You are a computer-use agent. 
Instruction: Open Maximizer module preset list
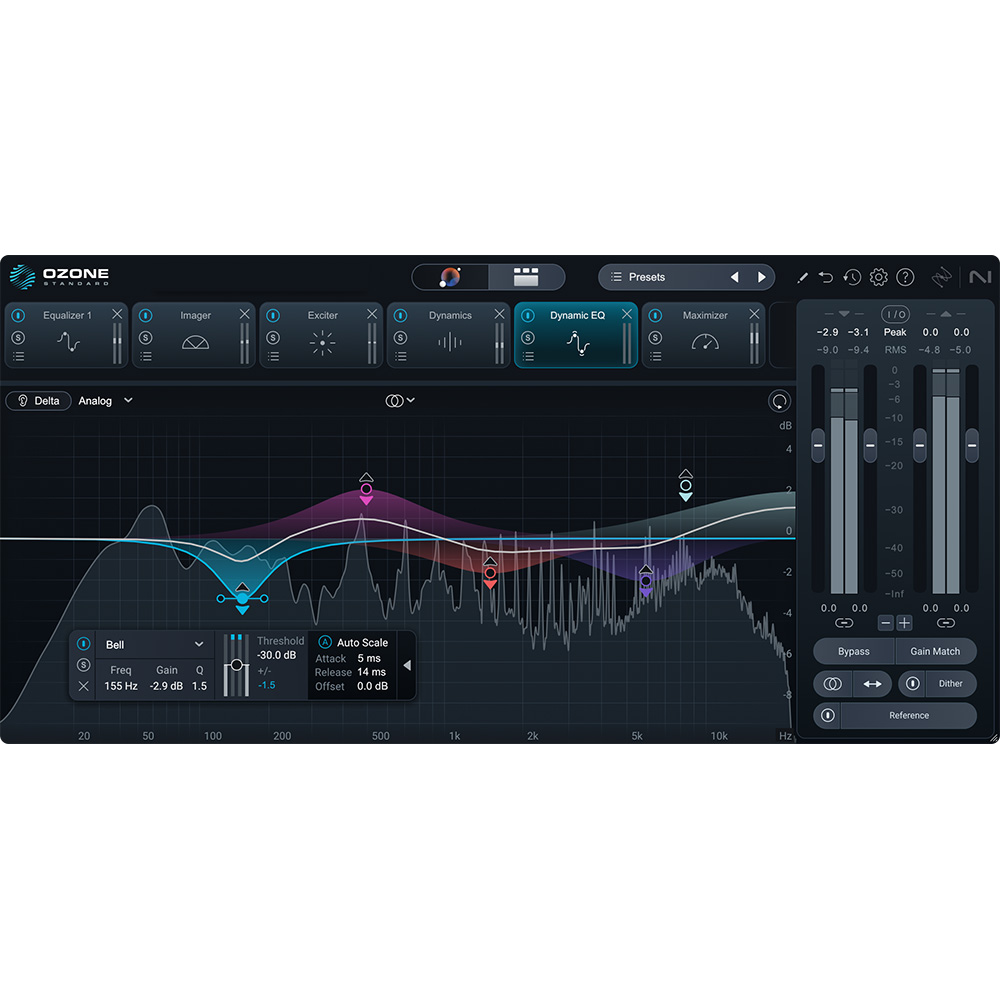click(x=656, y=357)
